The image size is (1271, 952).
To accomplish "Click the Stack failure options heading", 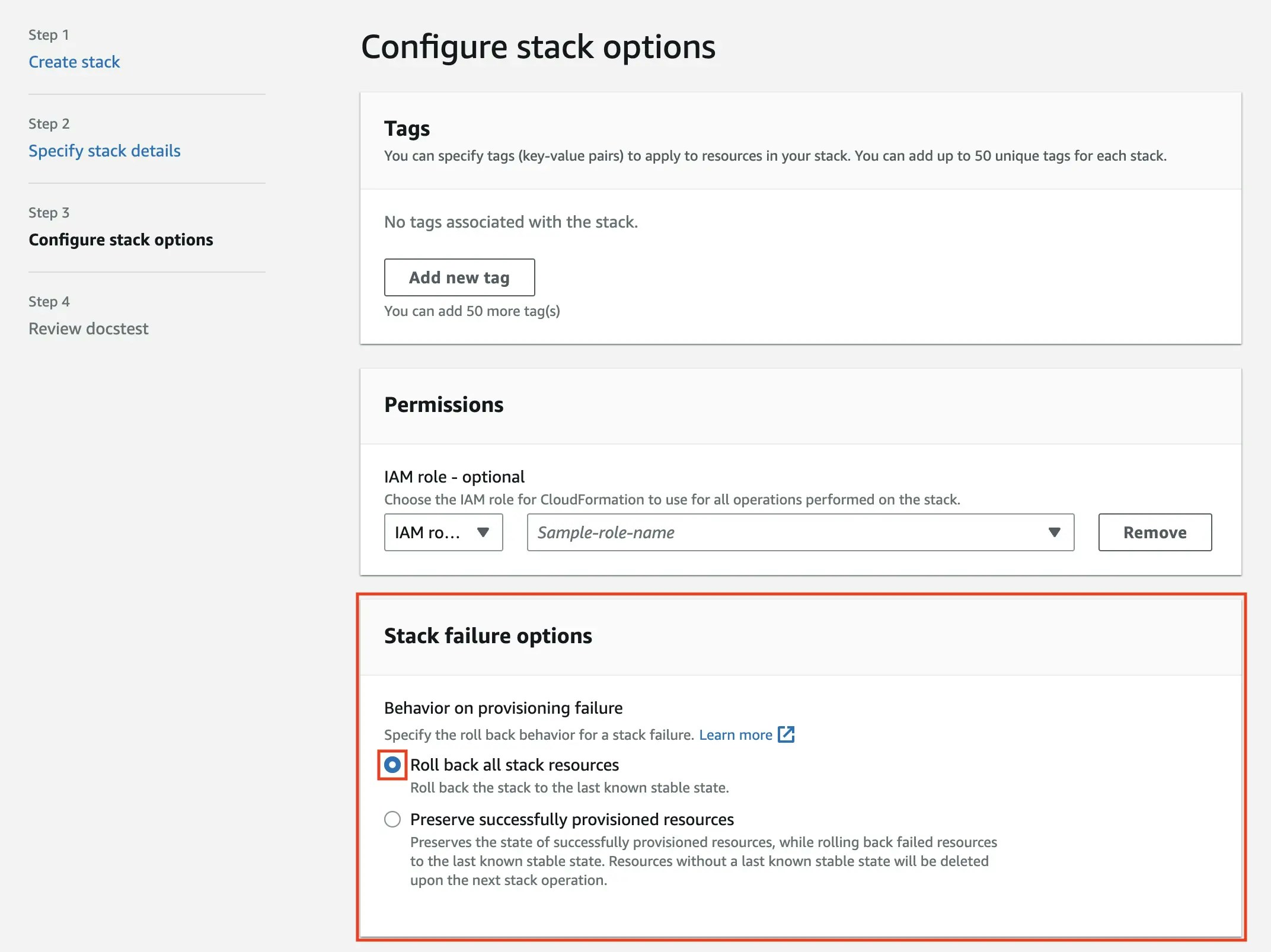I will 488,635.
